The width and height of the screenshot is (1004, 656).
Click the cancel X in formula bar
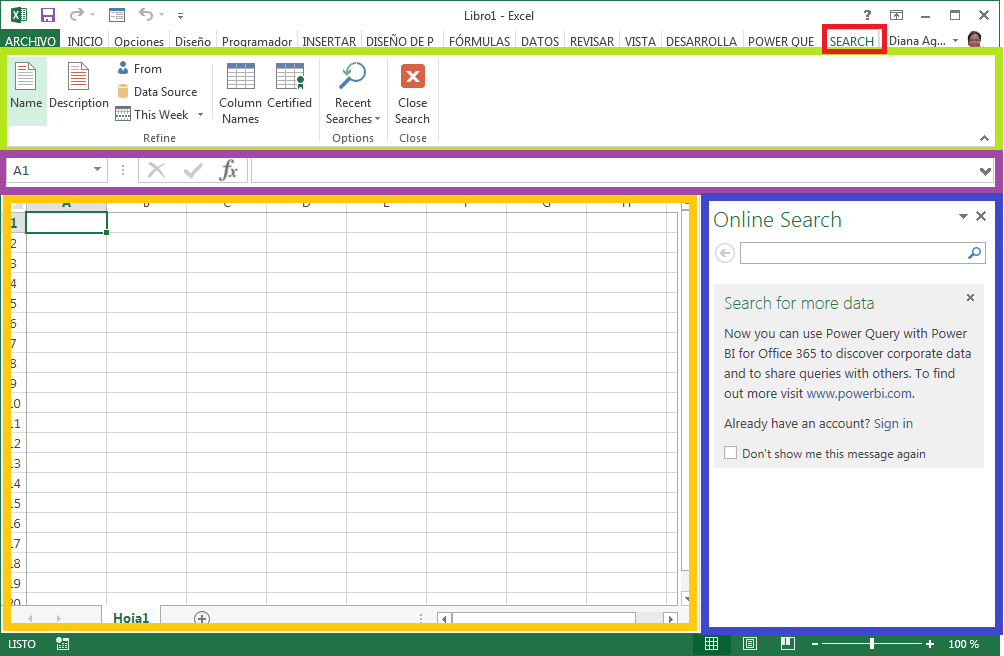(x=156, y=170)
